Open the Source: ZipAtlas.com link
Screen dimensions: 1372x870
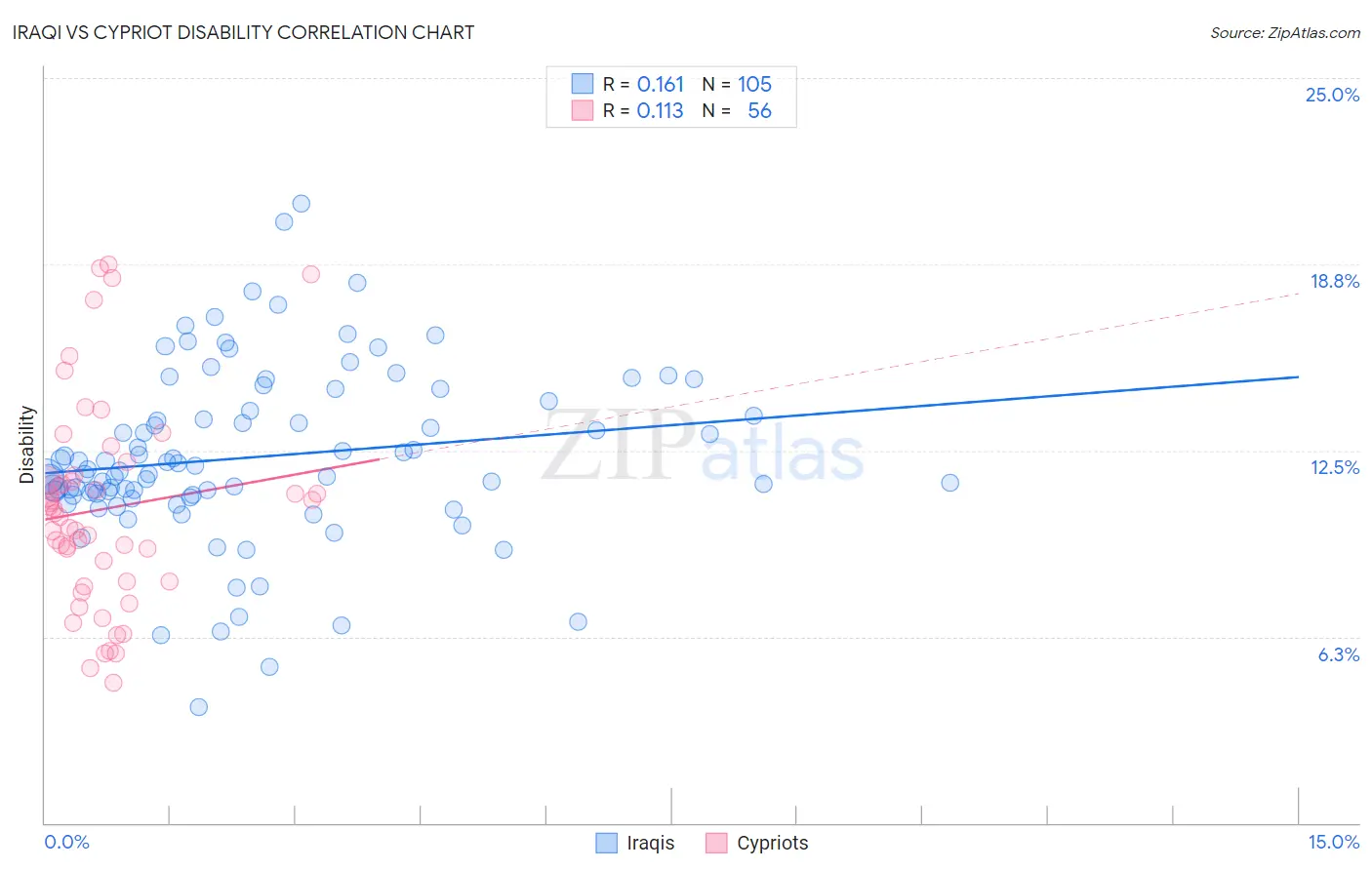point(1285,32)
